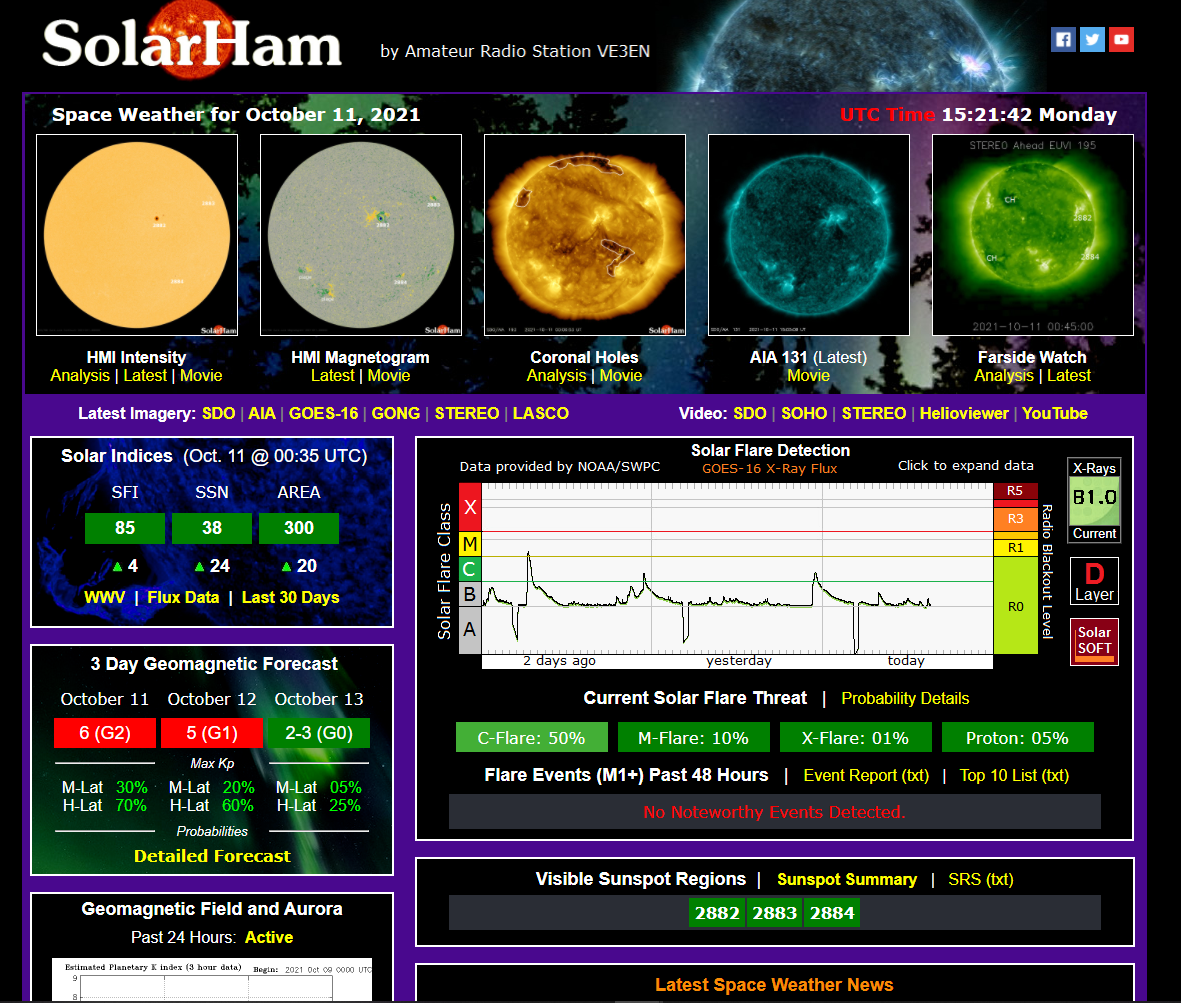Image resolution: width=1181 pixels, height=1003 pixels.
Task: Open the YouTube channel icon
Action: 1121,39
